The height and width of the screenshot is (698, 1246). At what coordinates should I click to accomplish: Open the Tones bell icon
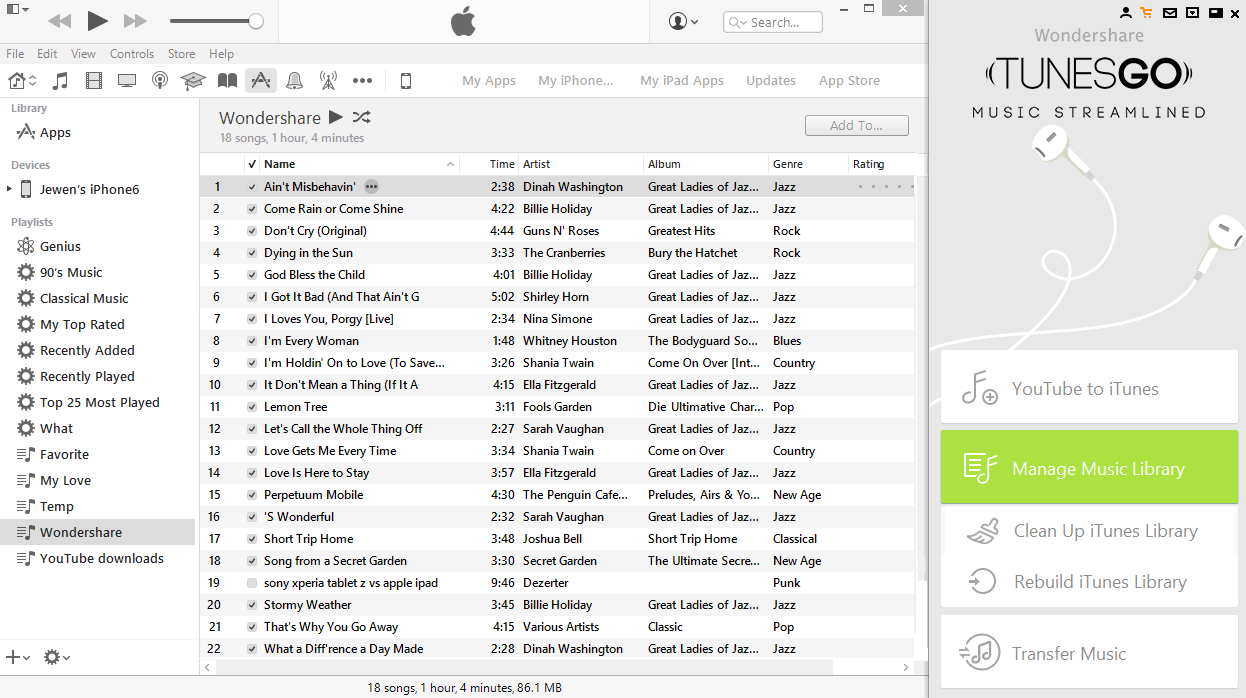295,81
